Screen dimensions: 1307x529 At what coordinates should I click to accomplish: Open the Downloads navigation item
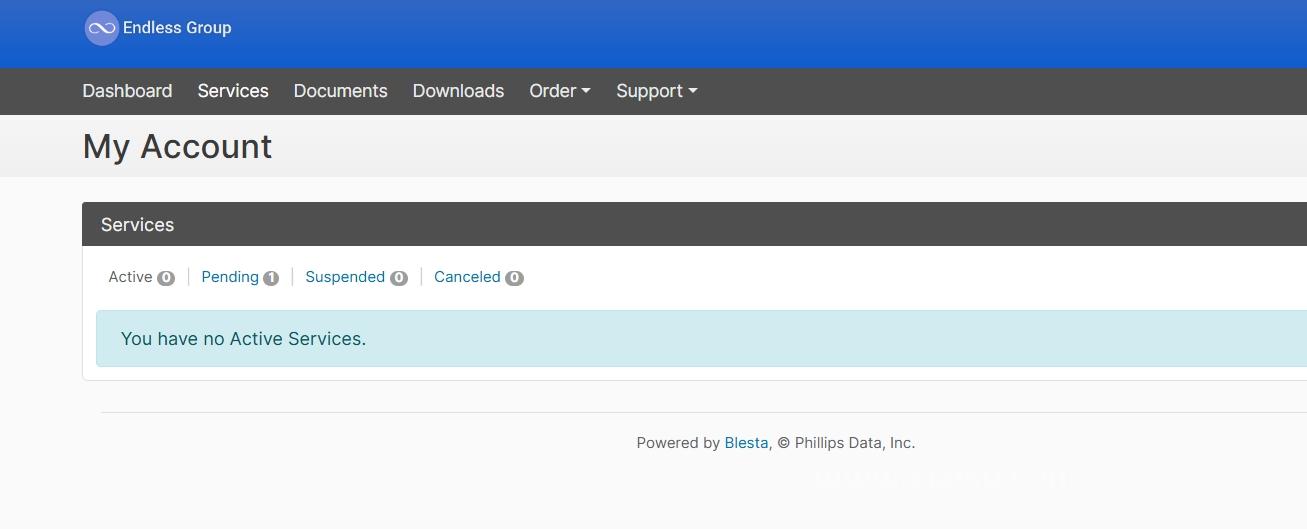point(458,91)
